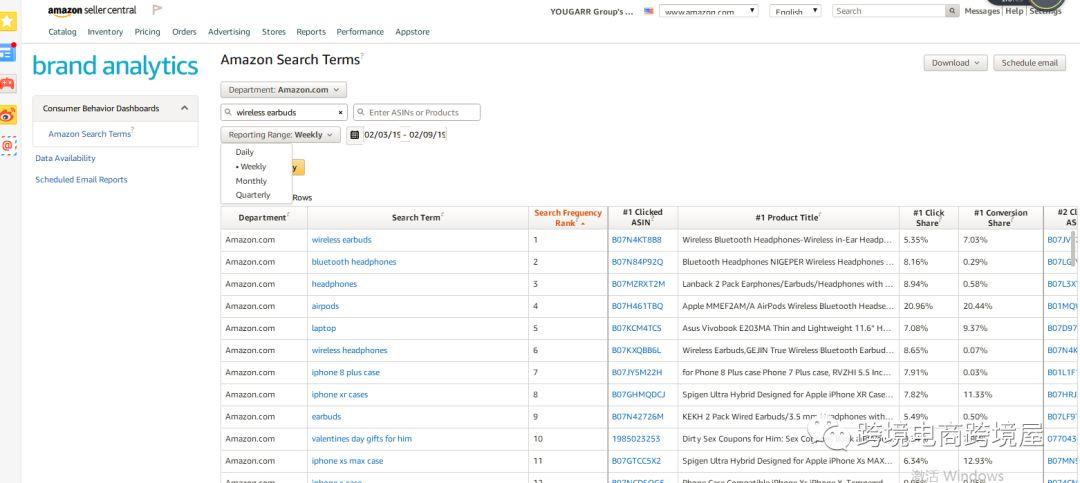This screenshot has width=1080, height=483.
Task: Open the red game controller sidebar icon
Action: pyautogui.click(x=8, y=84)
